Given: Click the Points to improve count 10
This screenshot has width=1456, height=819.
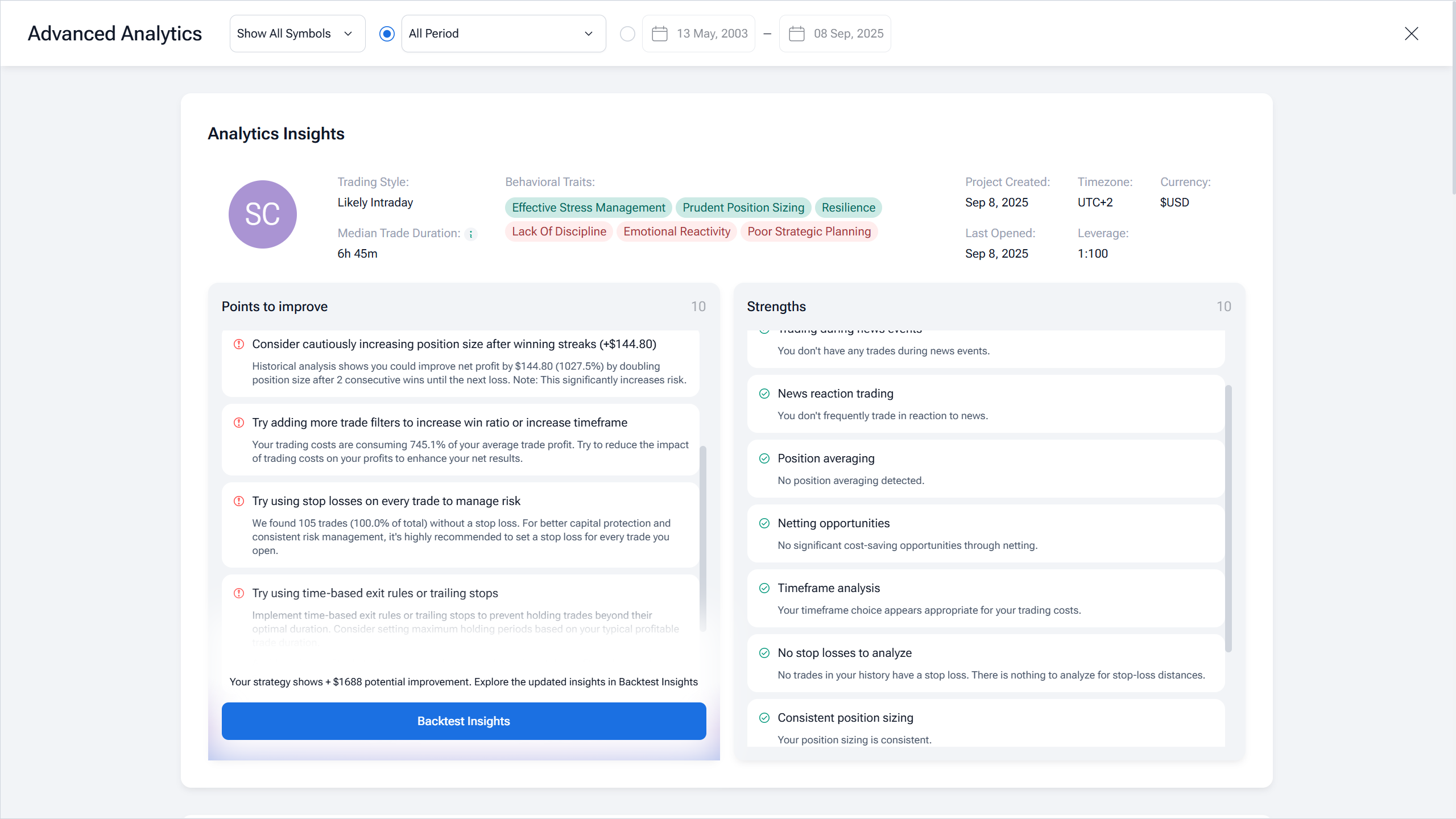Looking at the screenshot, I should (698, 307).
